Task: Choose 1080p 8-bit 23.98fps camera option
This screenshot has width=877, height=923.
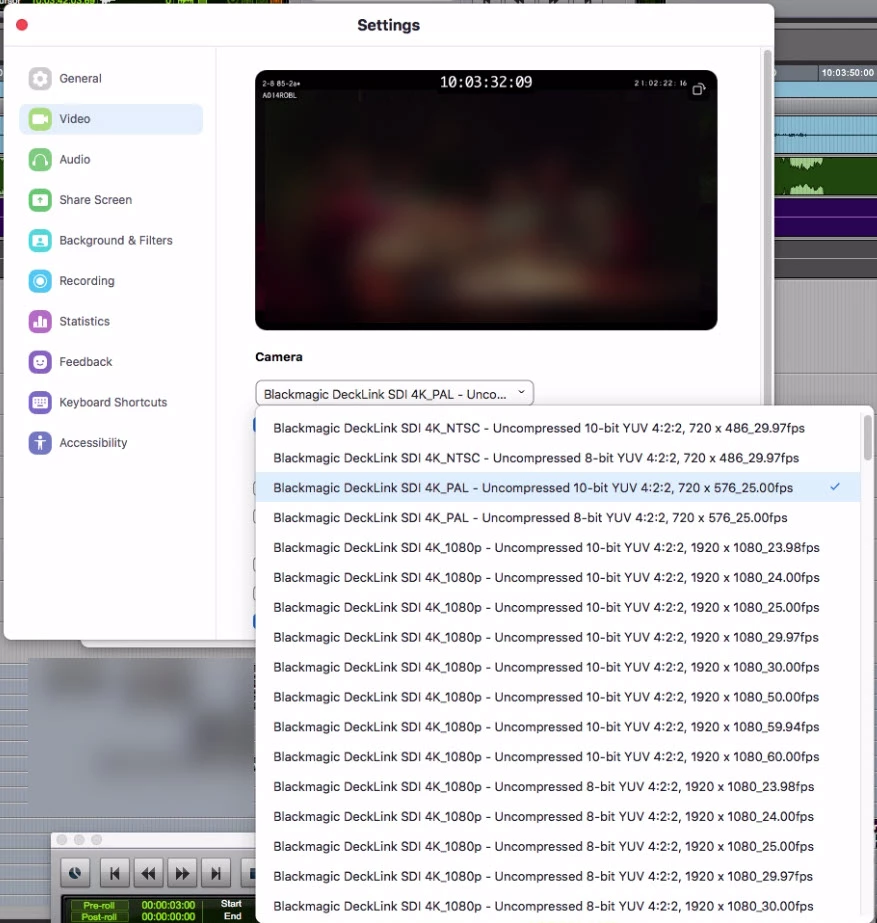Action: click(x=558, y=786)
